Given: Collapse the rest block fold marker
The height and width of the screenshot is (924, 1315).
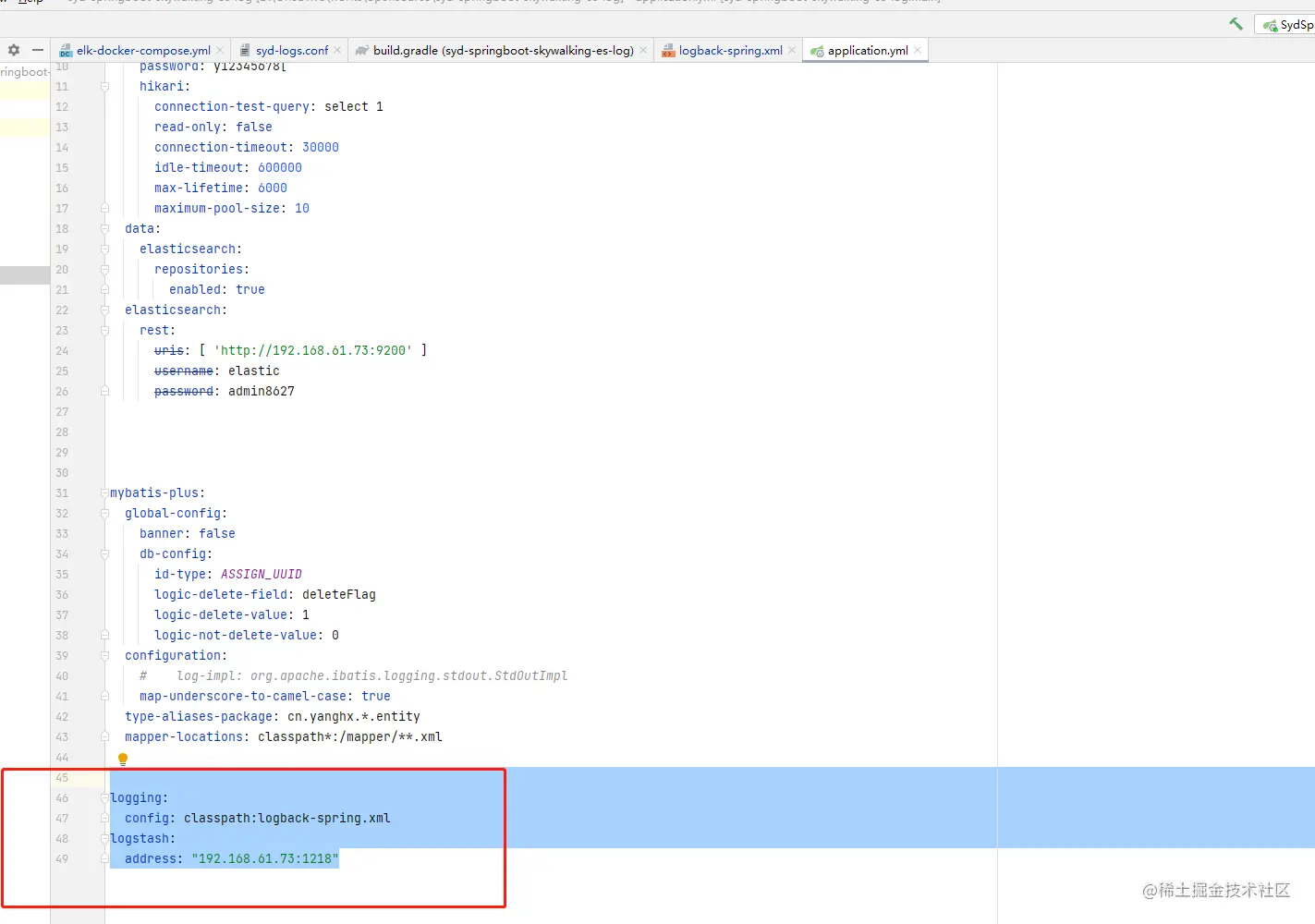Looking at the screenshot, I should [x=104, y=331].
